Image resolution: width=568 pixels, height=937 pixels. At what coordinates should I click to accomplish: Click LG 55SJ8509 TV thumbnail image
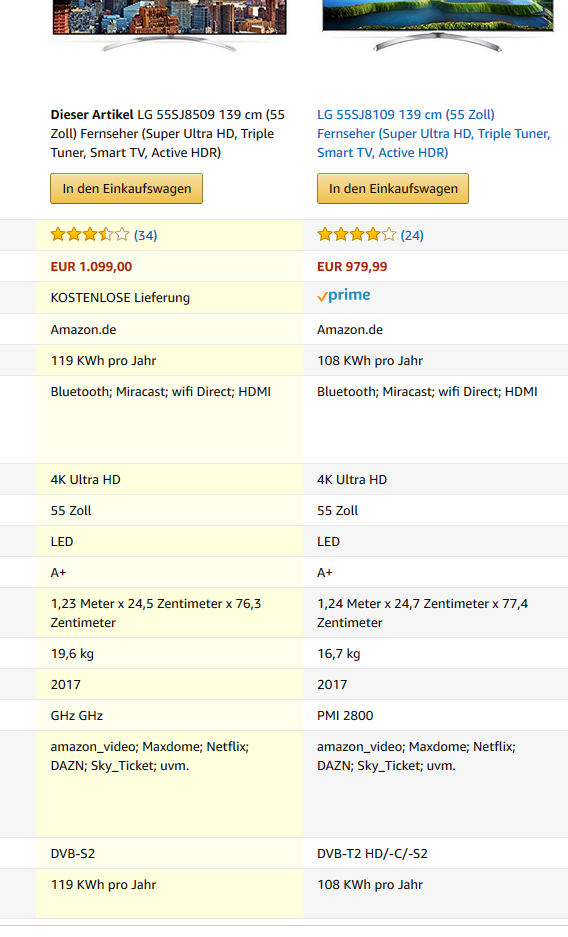(x=170, y=26)
